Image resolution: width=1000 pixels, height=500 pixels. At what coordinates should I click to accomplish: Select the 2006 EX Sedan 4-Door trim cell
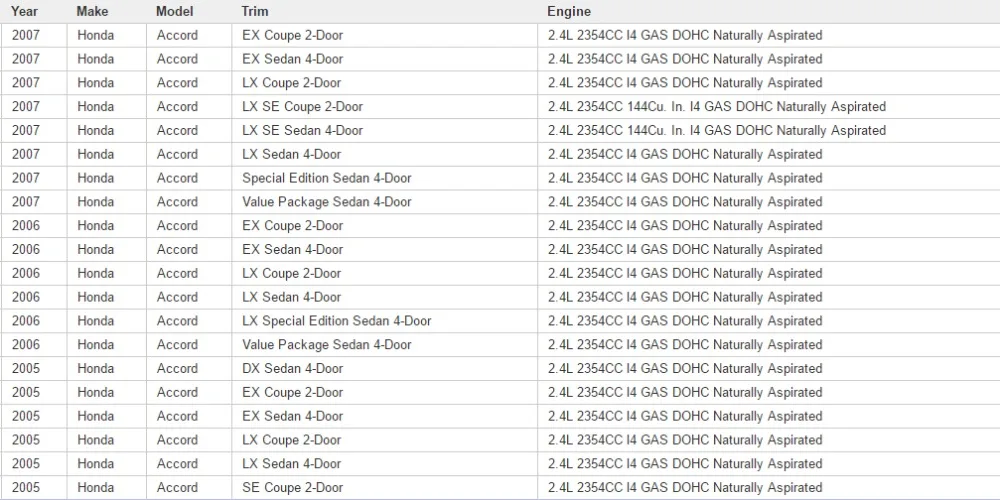[x=385, y=249]
